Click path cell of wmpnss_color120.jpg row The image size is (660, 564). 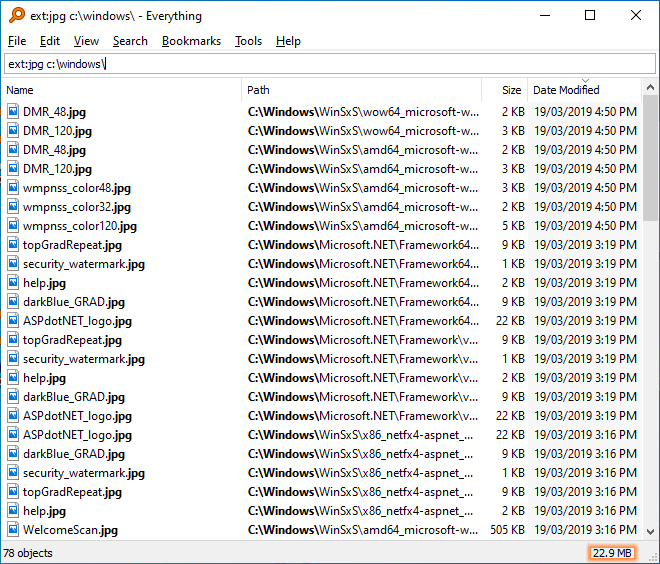pyautogui.click(x=363, y=226)
